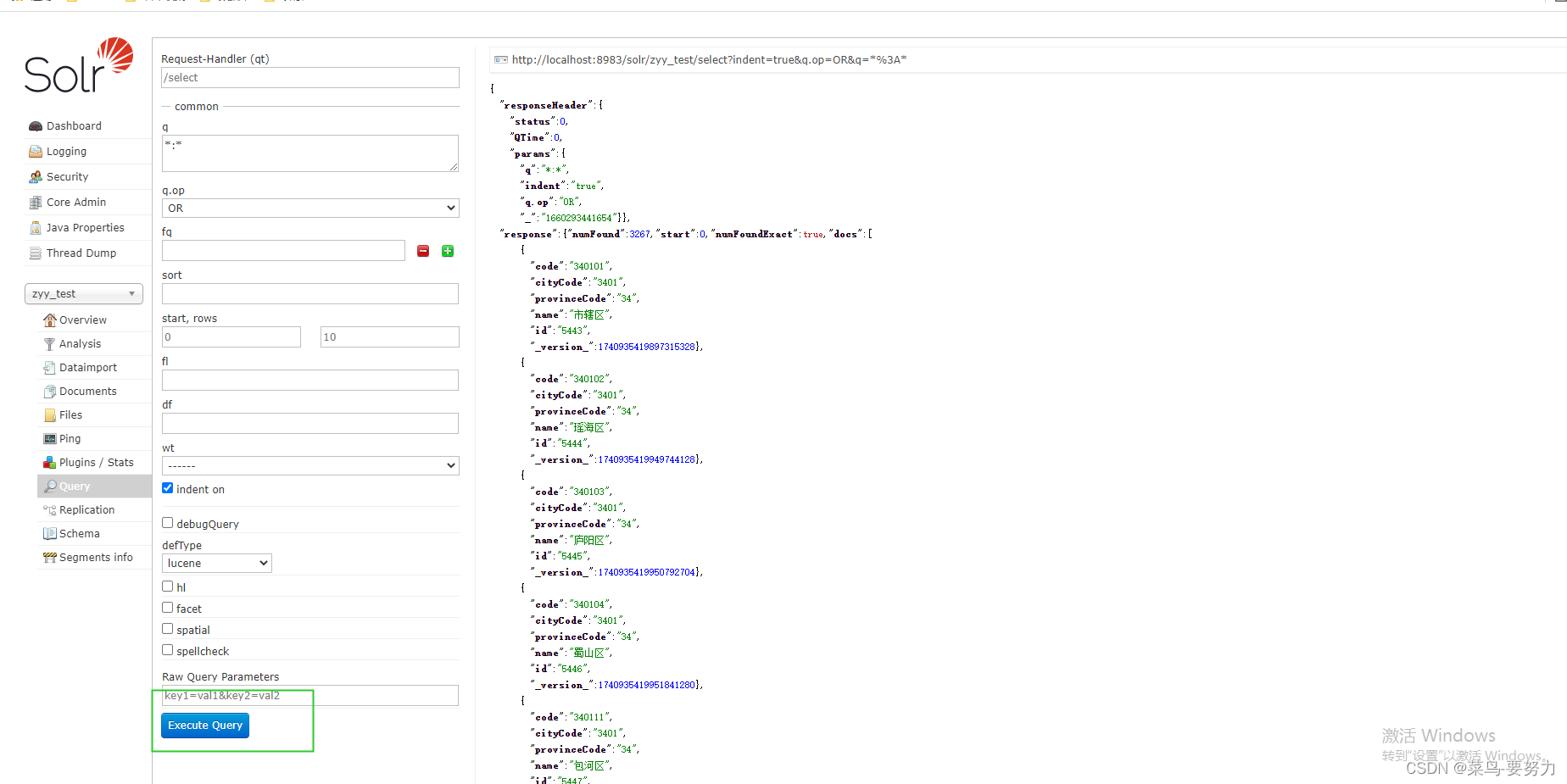Click the fl field list input
This screenshot has width=1567, height=784.
click(310, 381)
